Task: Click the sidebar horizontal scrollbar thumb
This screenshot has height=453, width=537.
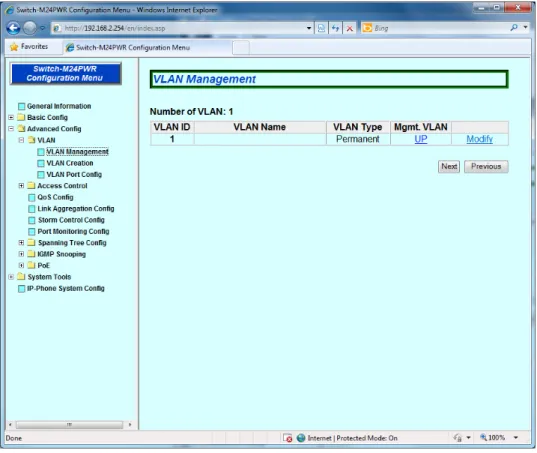Action: click(x=69, y=425)
